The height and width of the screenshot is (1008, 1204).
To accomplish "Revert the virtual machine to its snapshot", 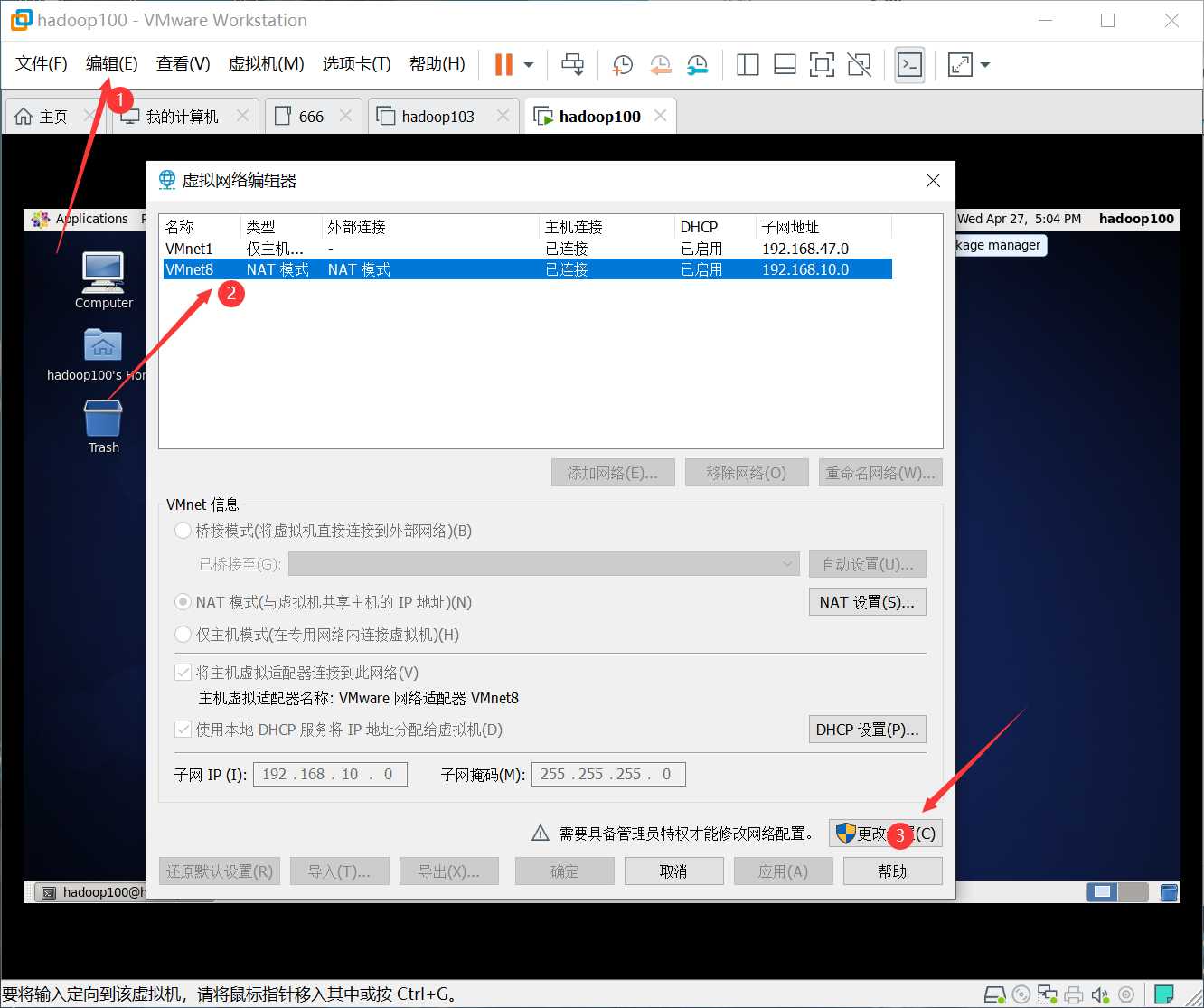I will (x=660, y=64).
